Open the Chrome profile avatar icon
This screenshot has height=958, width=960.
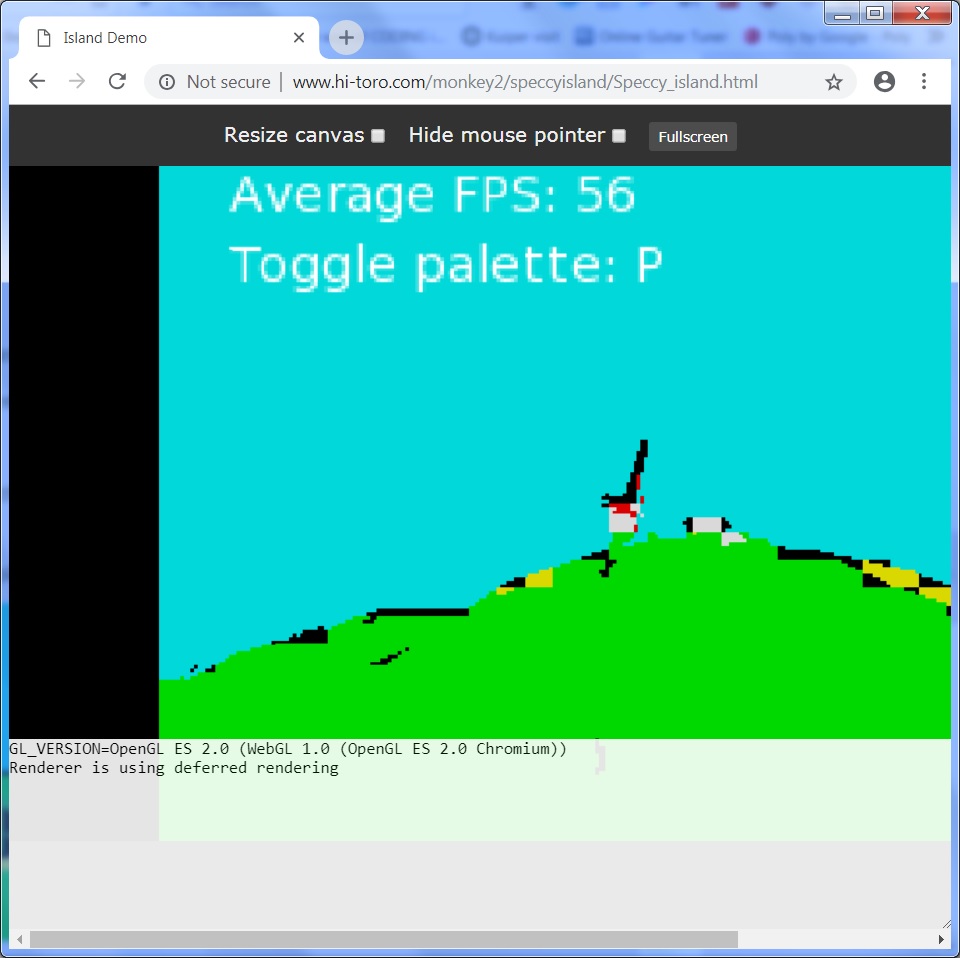tap(884, 82)
